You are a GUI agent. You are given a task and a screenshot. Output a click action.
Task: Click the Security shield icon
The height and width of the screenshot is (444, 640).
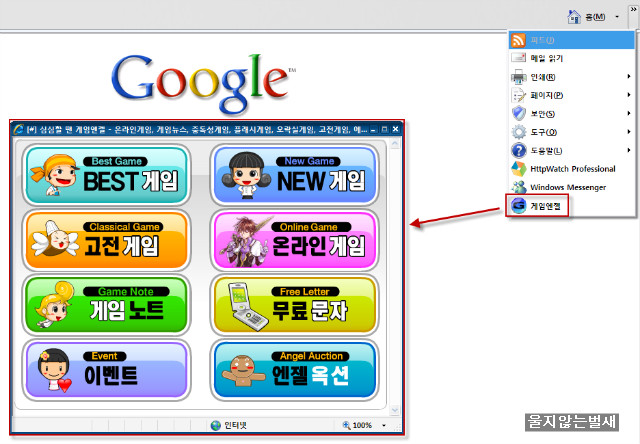click(519, 113)
